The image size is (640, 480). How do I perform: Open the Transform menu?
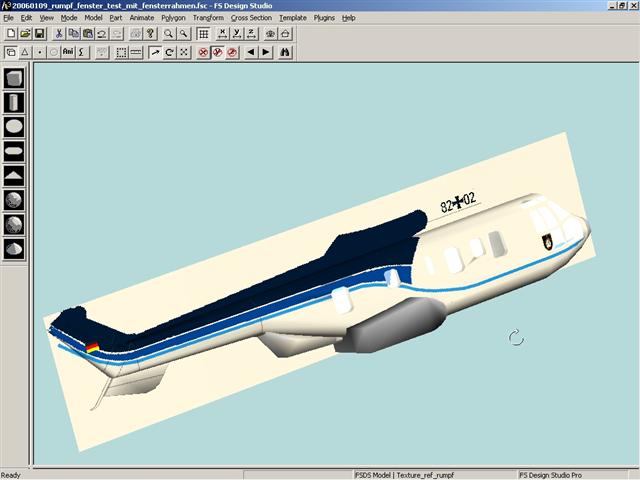click(x=208, y=18)
